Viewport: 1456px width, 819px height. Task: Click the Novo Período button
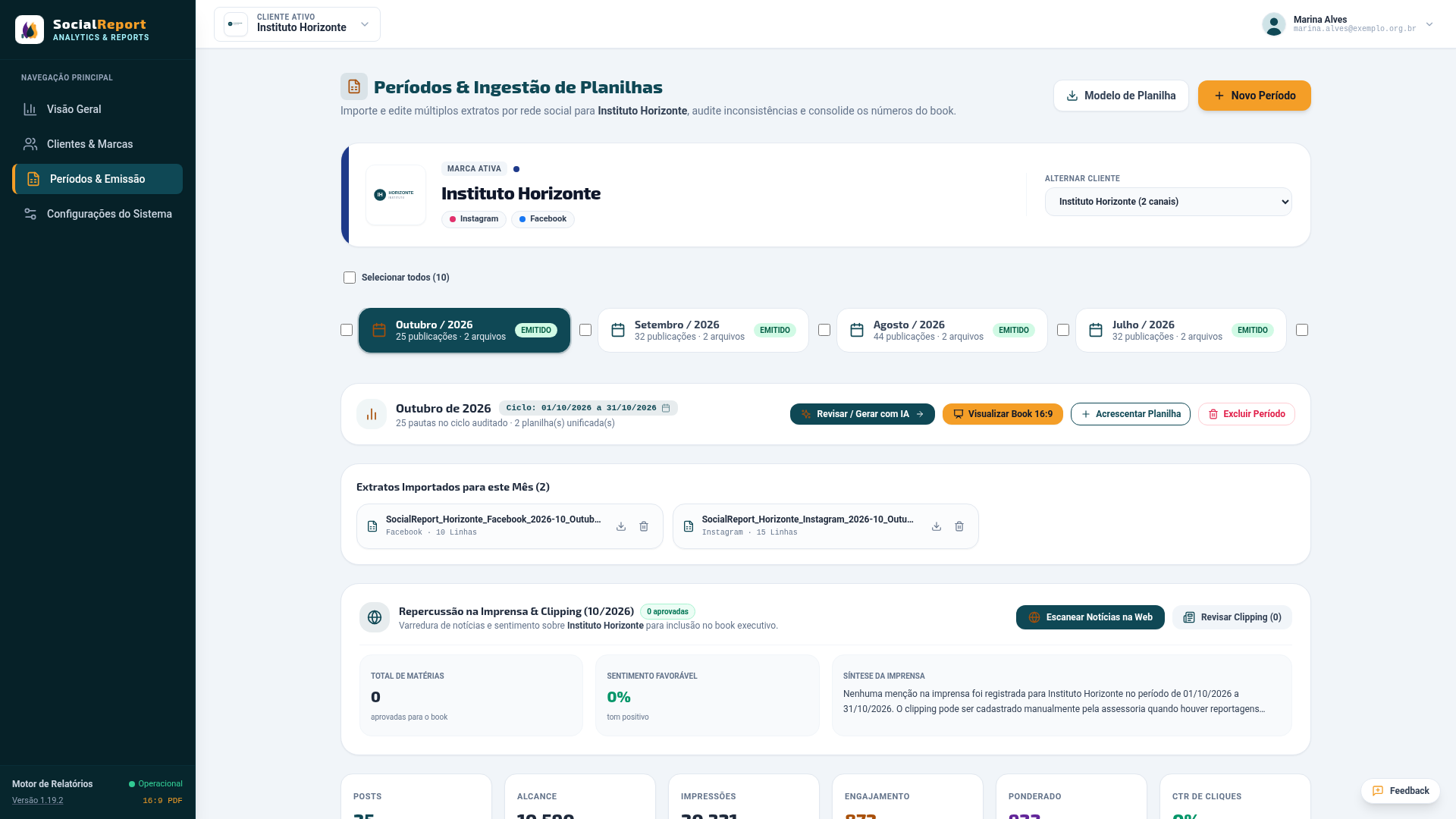point(1254,96)
